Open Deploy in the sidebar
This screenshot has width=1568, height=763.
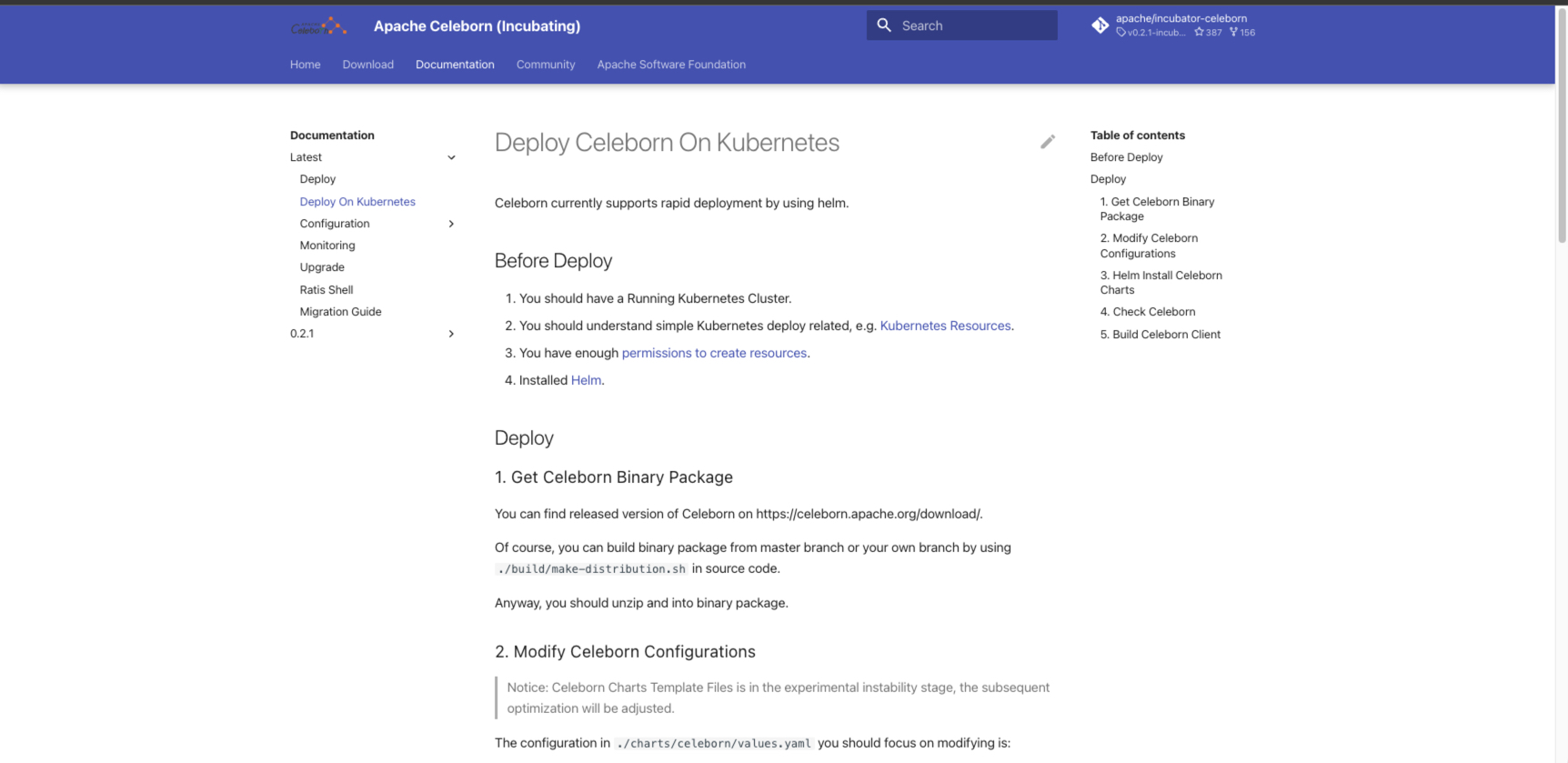tap(317, 179)
